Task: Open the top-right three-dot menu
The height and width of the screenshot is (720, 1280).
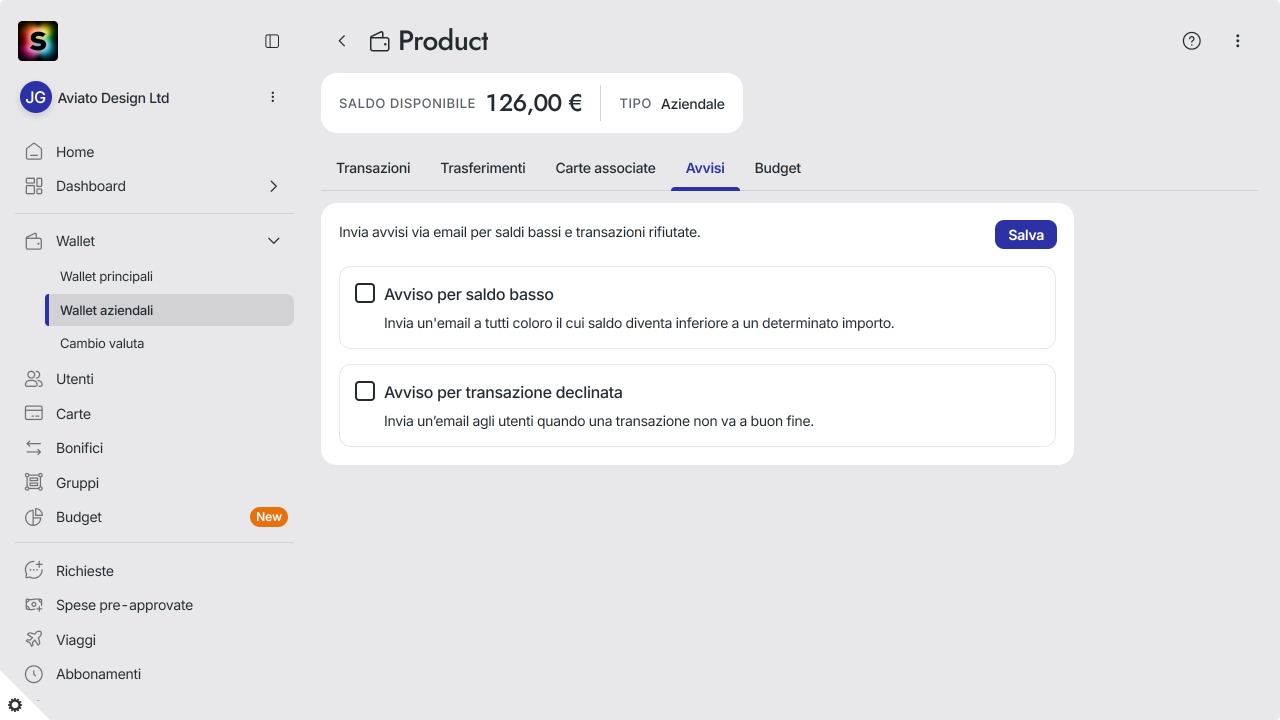Action: click(x=1238, y=41)
